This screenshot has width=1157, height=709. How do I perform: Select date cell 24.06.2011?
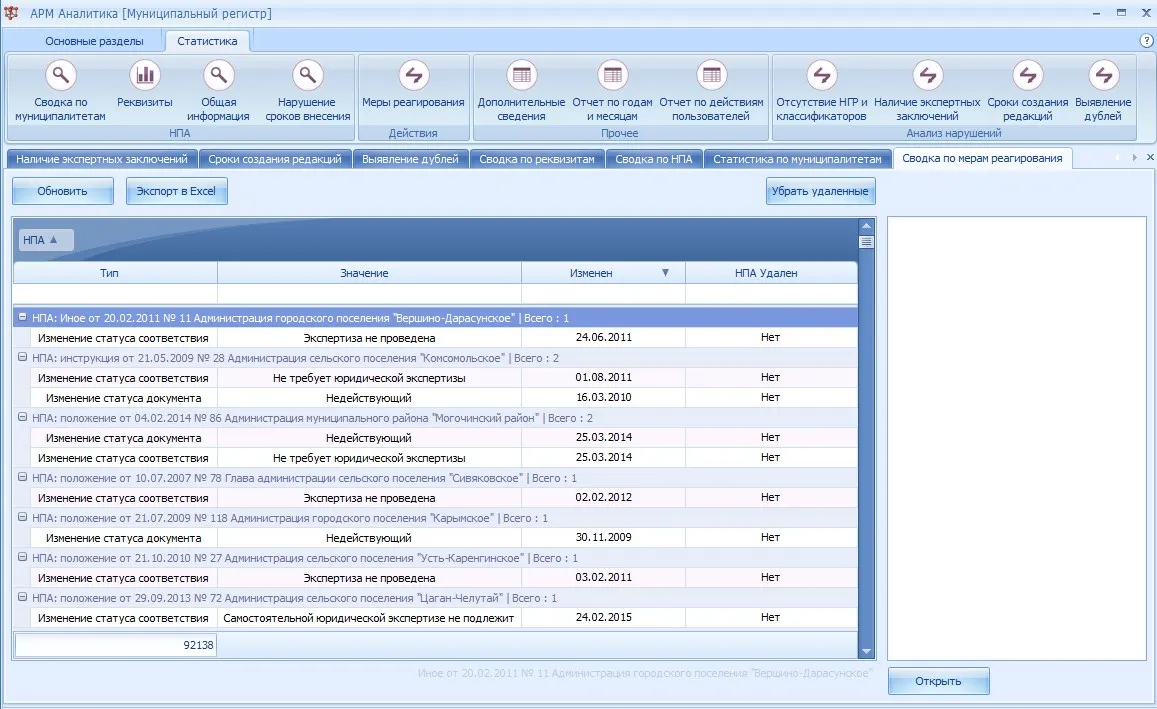(604, 337)
